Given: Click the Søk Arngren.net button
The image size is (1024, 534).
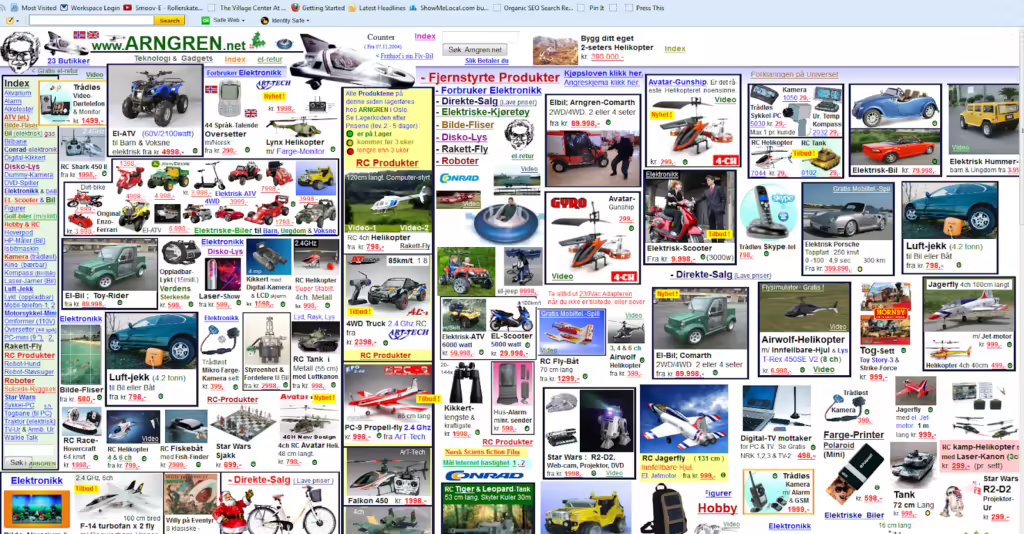Looking at the screenshot, I should [x=475, y=50].
